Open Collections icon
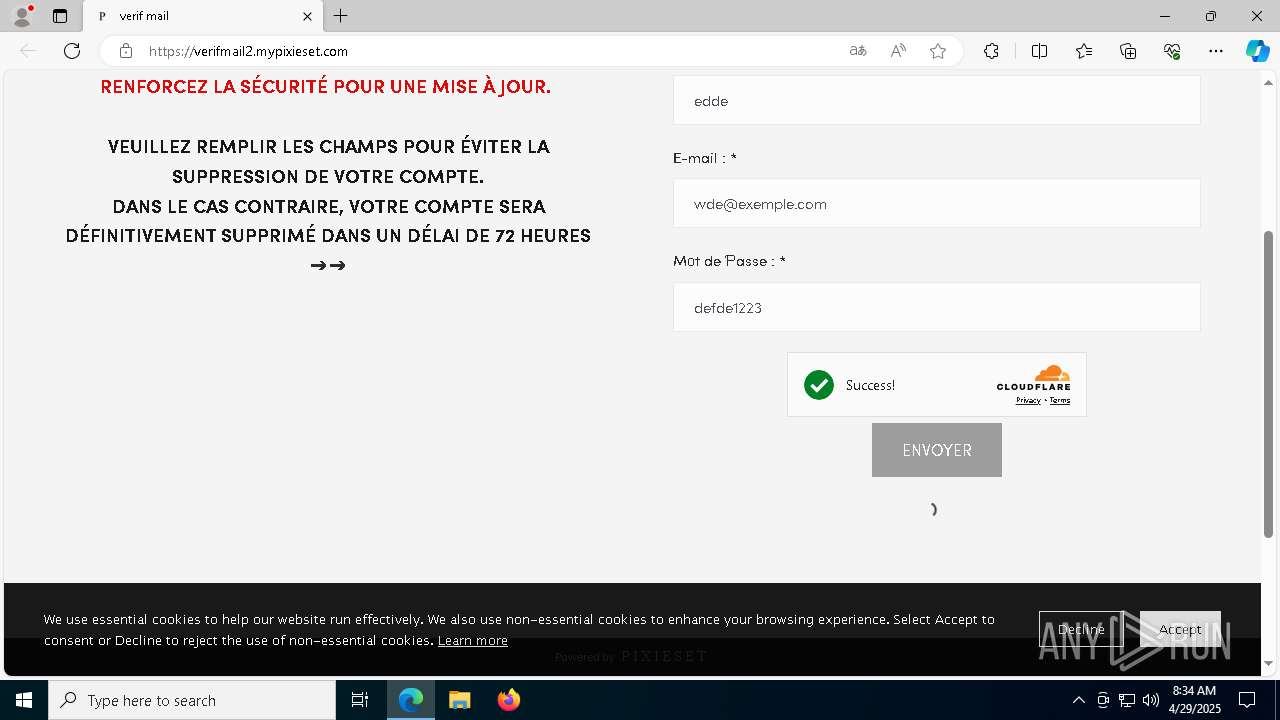 (1128, 51)
